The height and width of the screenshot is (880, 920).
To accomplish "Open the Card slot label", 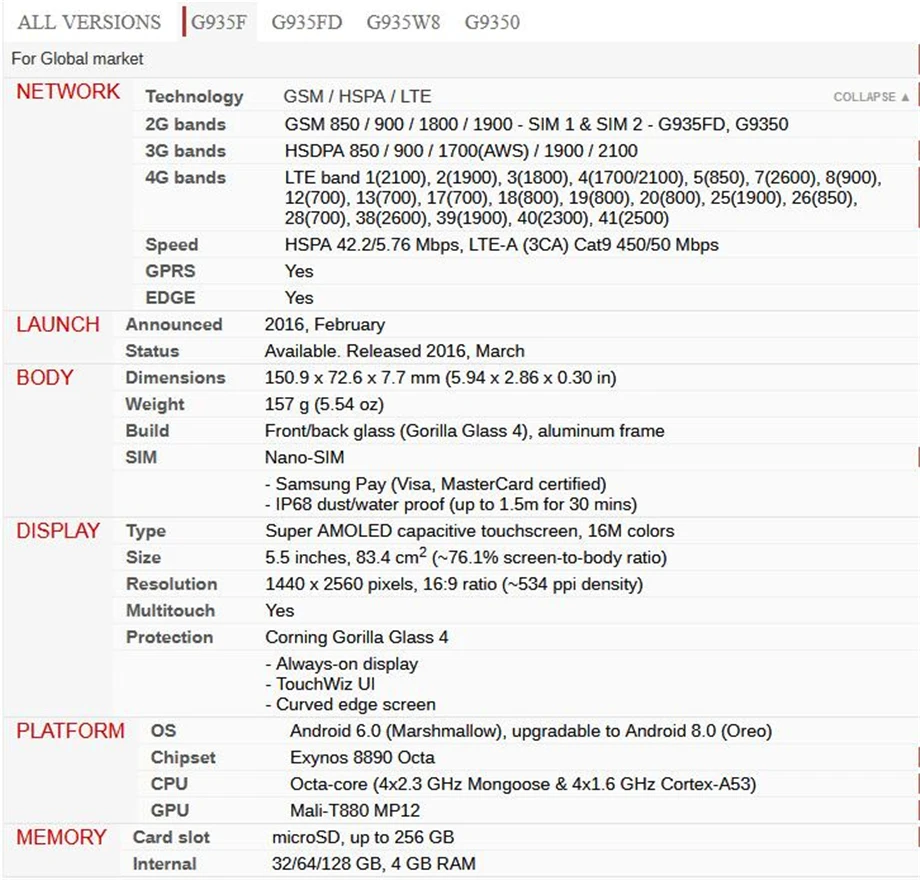I will [171, 837].
